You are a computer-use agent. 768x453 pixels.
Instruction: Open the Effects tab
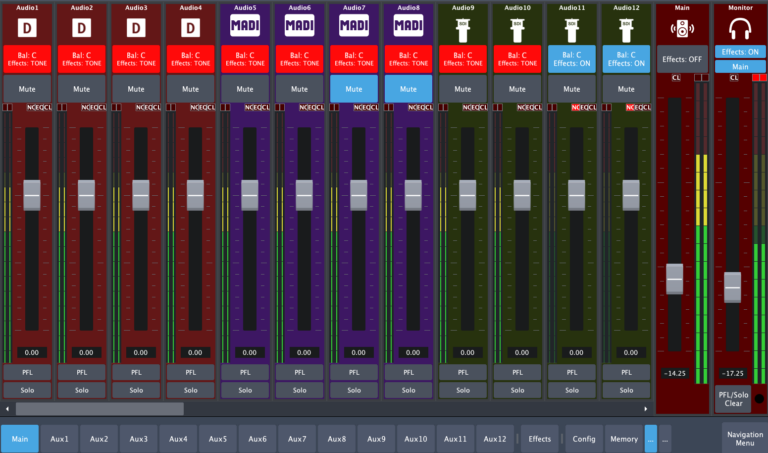[x=539, y=439]
